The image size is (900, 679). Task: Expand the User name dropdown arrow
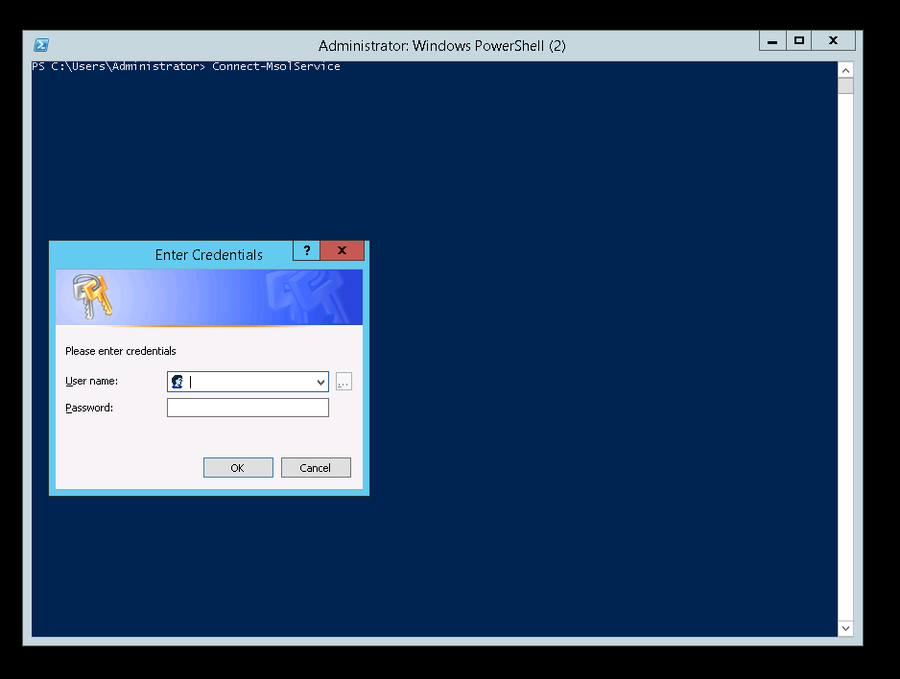(x=320, y=382)
